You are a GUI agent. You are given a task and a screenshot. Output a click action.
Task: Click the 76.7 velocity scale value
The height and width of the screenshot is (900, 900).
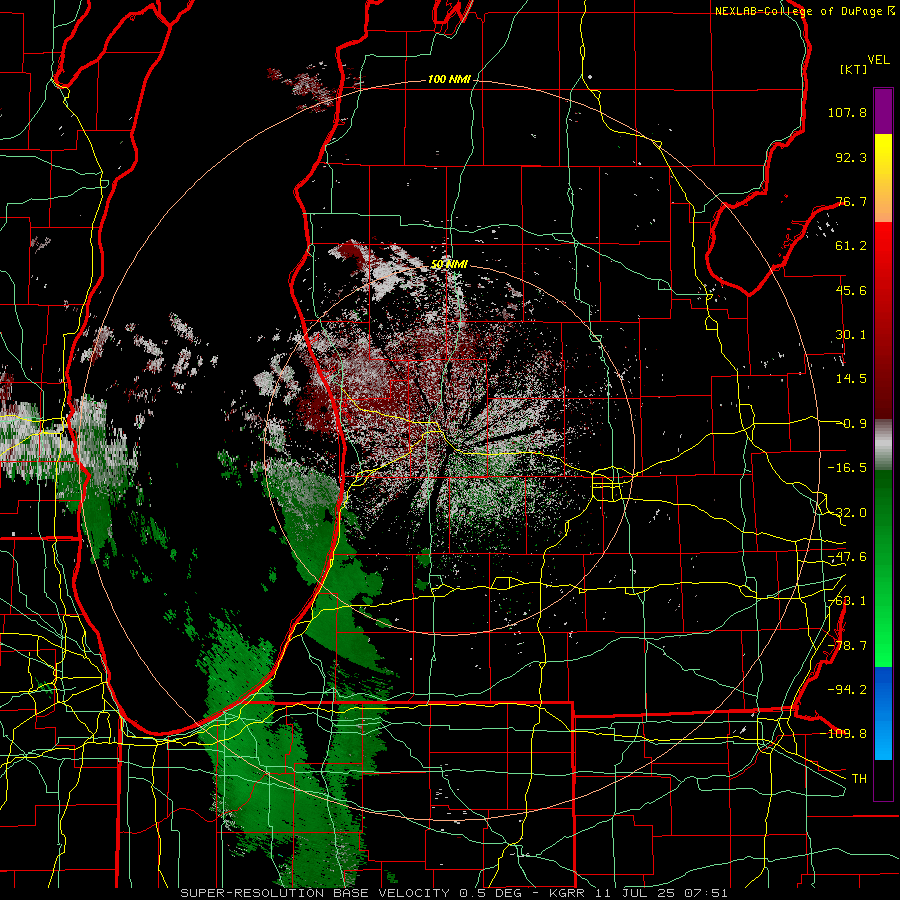[851, 201]
